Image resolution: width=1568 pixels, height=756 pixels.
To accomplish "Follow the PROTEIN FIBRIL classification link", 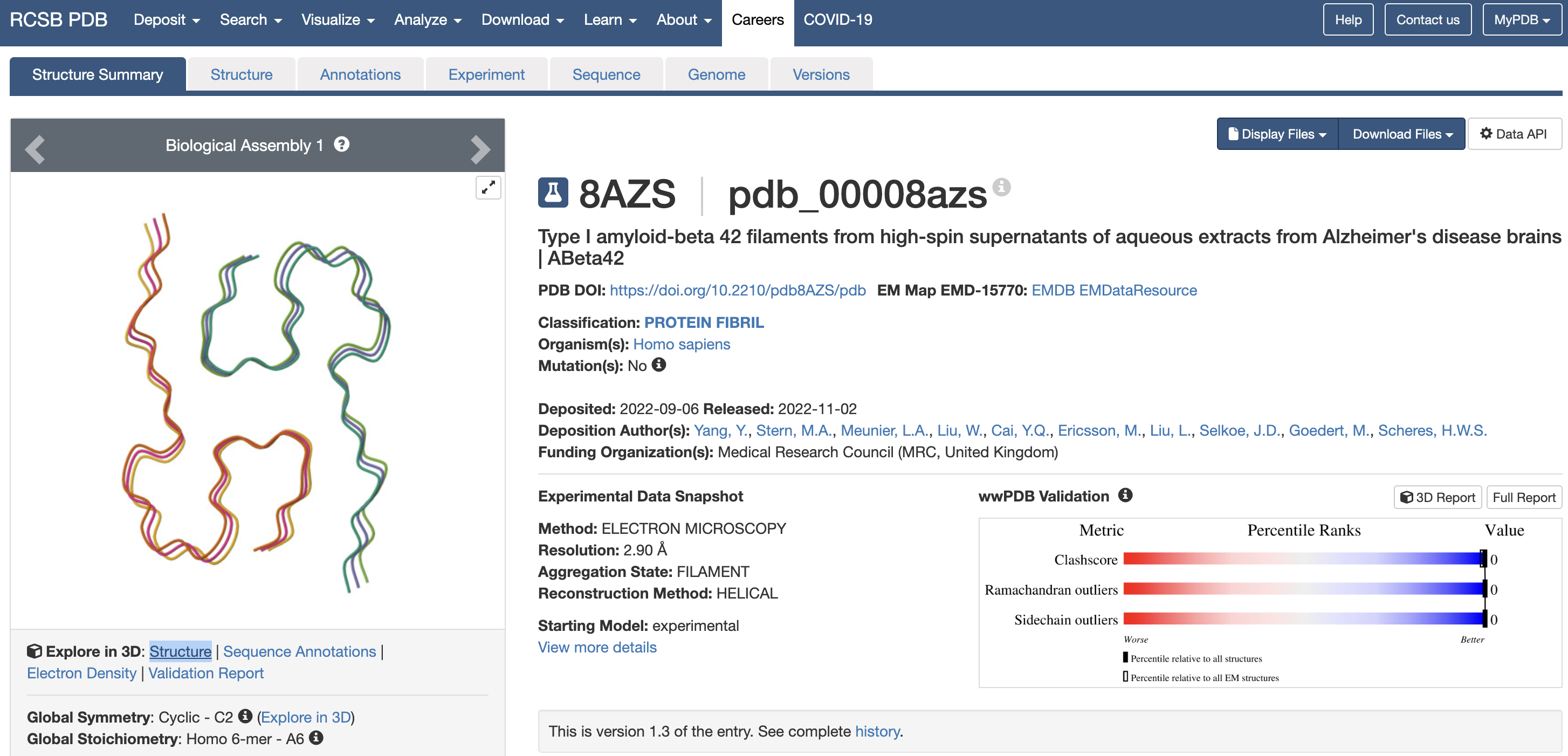I will coord(704,322).
